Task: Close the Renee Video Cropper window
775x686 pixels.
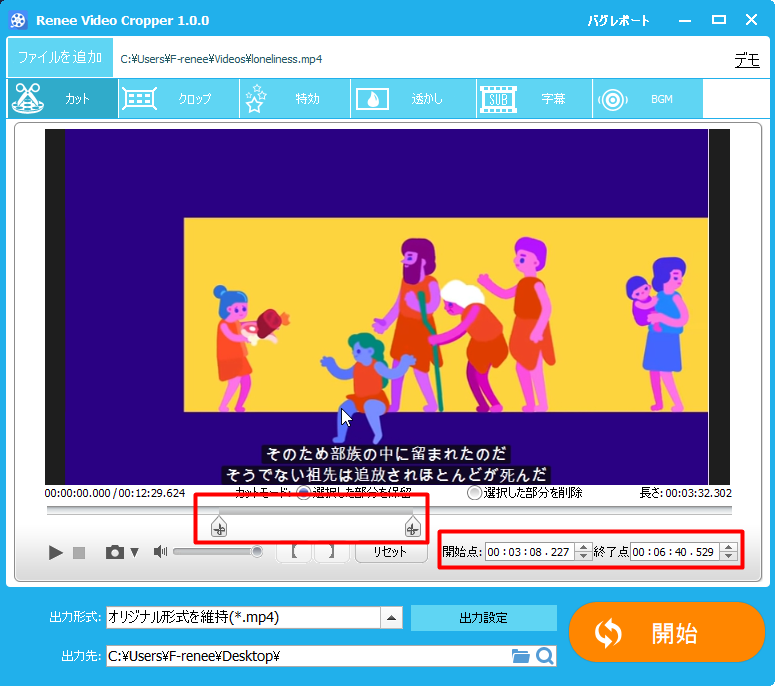Action: 751,20
